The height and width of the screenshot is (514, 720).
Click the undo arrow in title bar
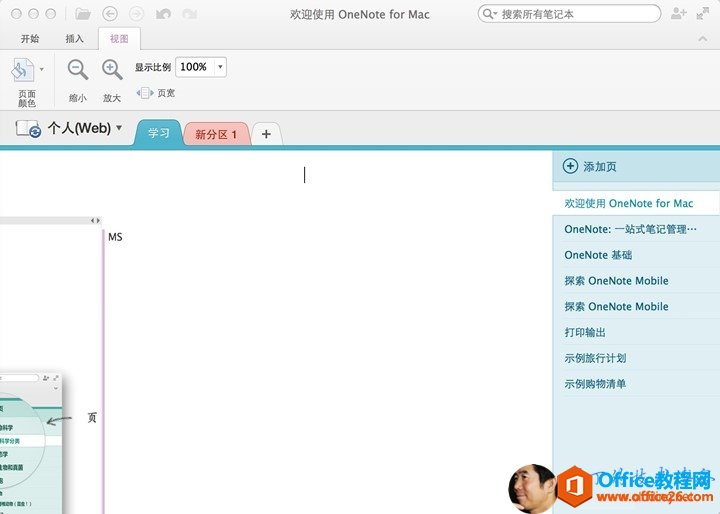[163, 14]
